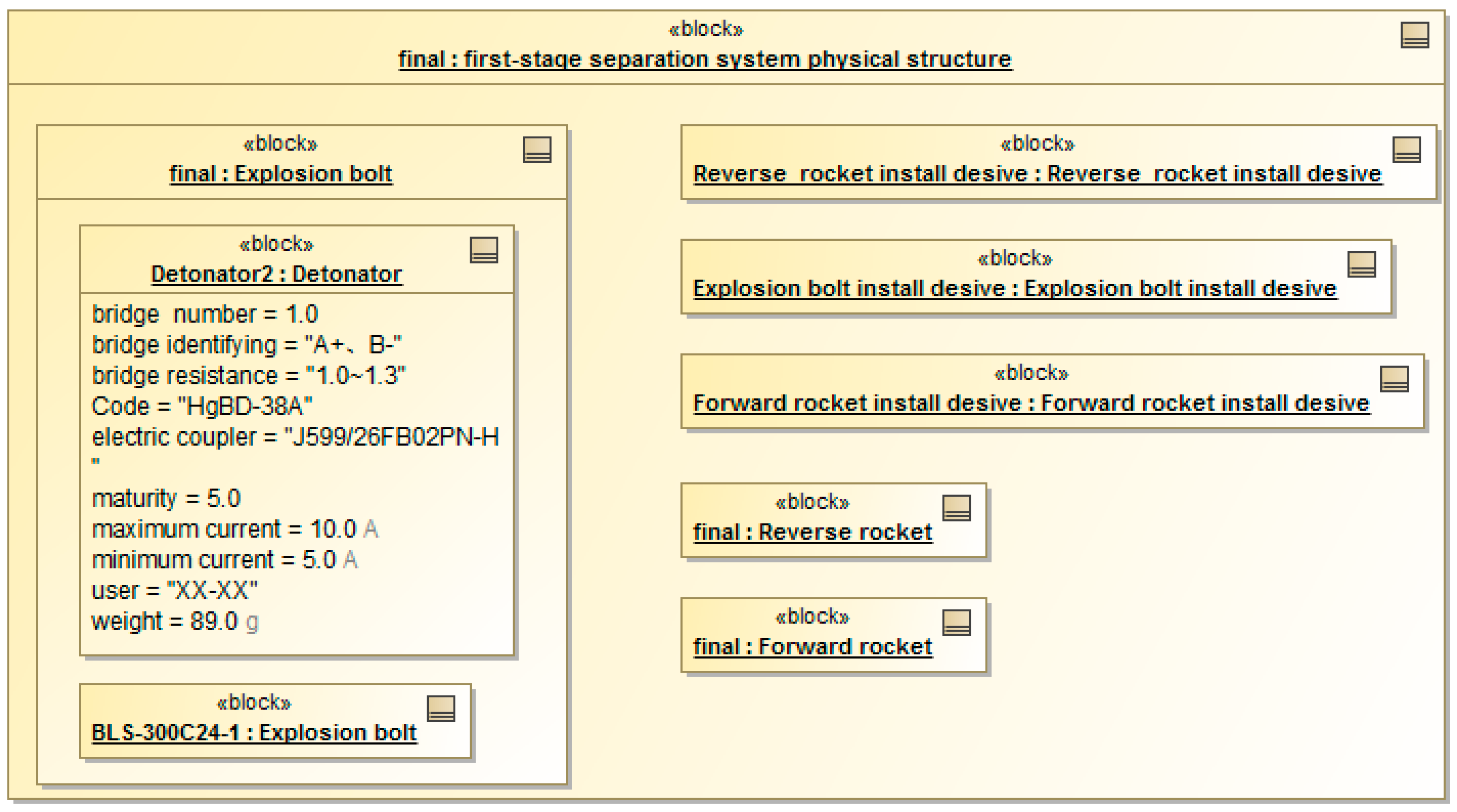
Task: Select the Detonator2 : Detonator block name
Action: tap(277, 274)
